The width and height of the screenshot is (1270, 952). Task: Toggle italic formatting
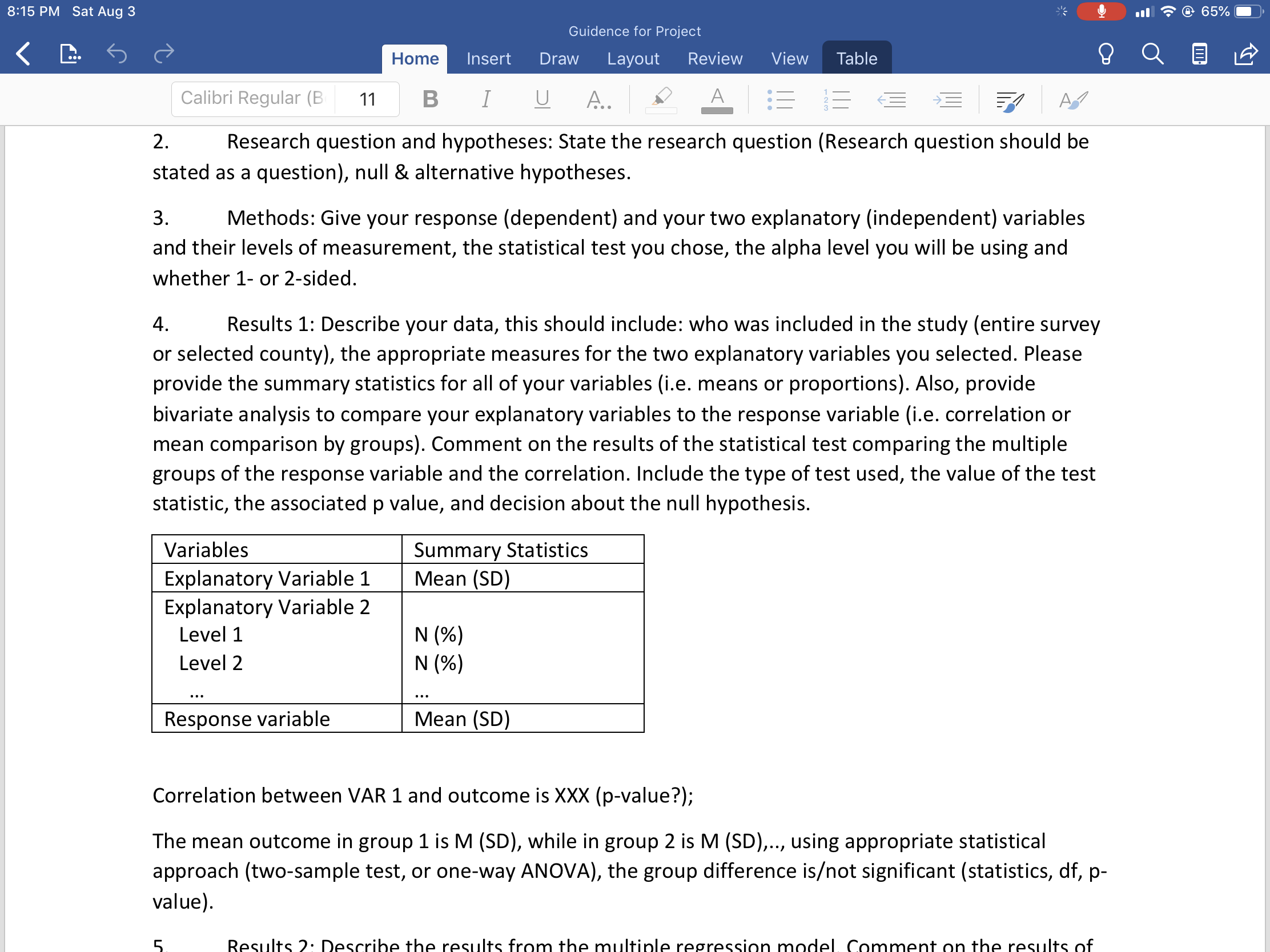485,99
